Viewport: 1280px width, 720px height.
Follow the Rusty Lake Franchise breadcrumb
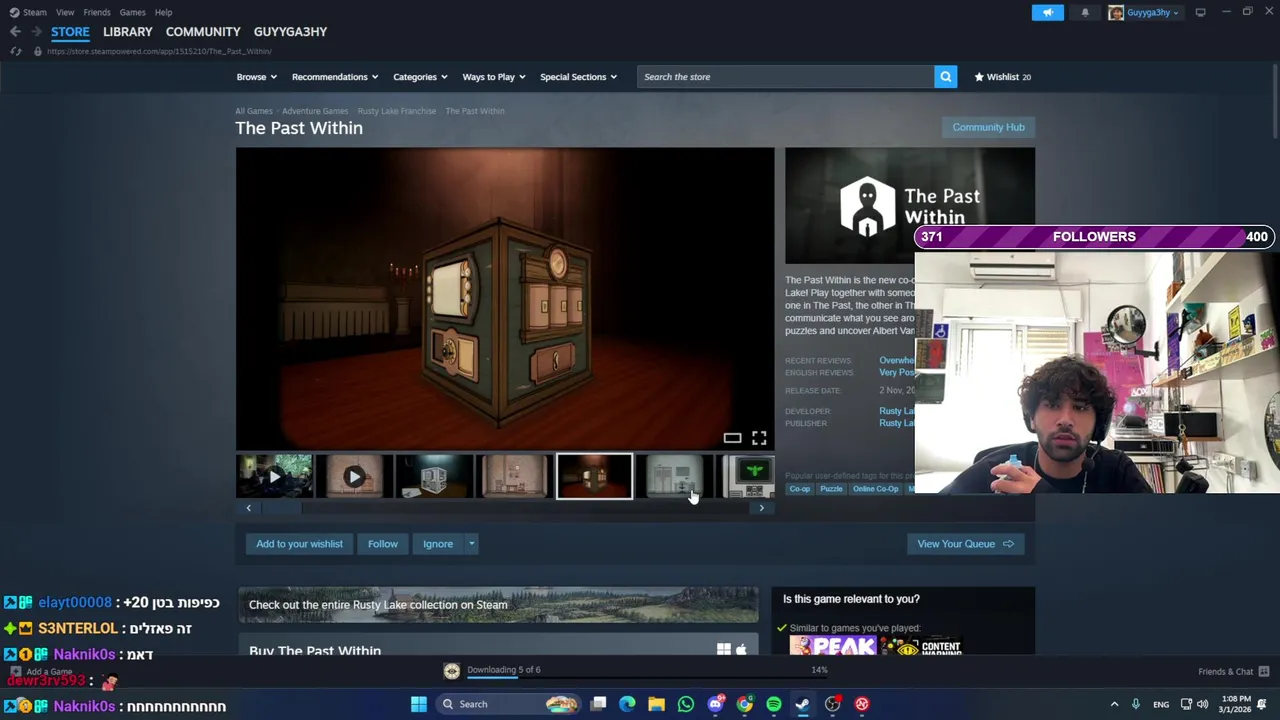click(397, 111)
